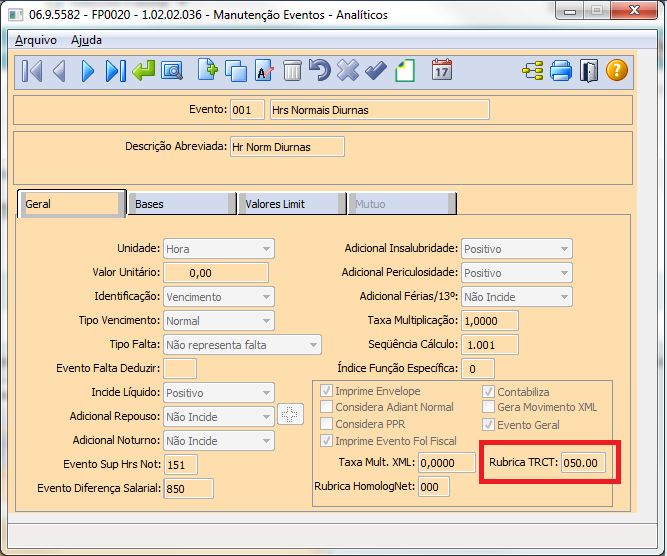
Task: Select the Geral tab
Action: 71,204
